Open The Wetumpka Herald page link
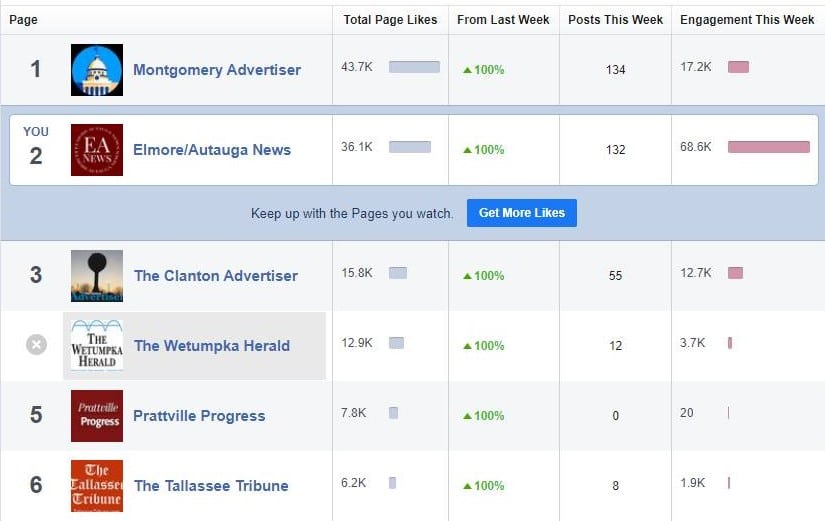825x521 pixels. point(212,346)
